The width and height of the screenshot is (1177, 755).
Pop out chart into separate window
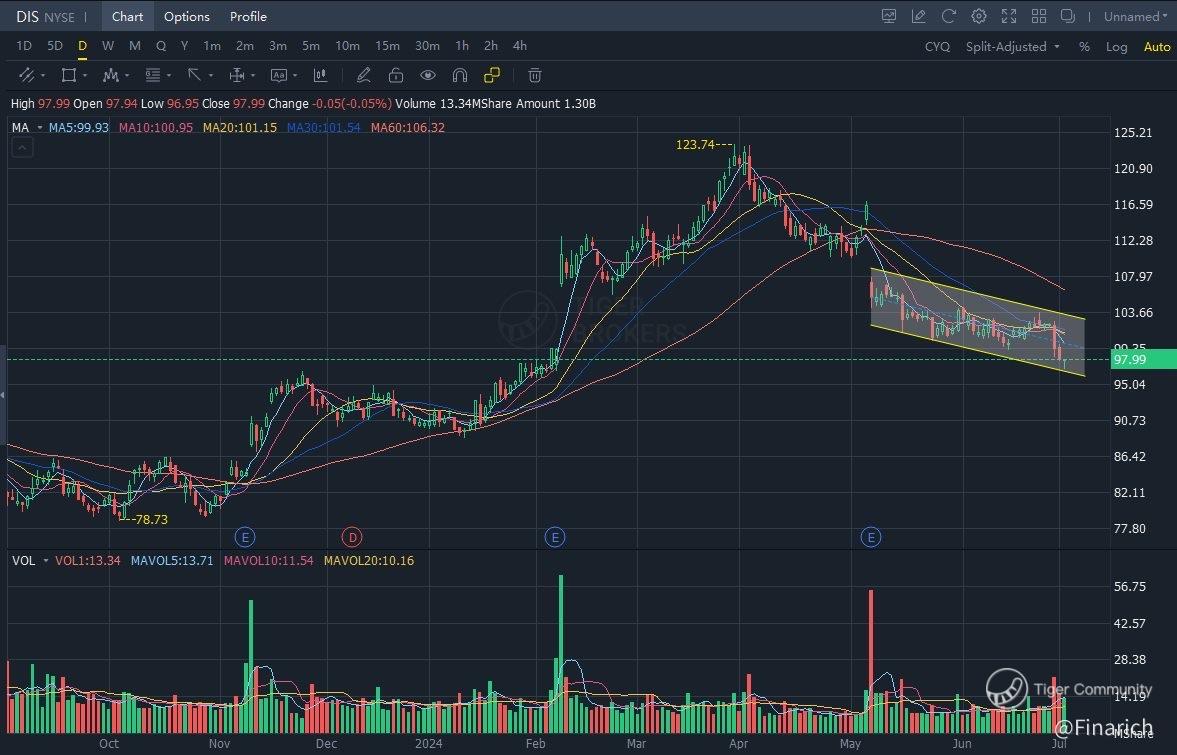coord(1067,16)
